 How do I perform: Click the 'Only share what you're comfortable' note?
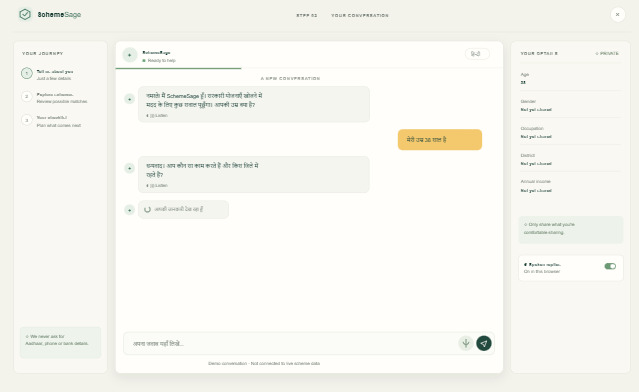(x=571, y=230)
